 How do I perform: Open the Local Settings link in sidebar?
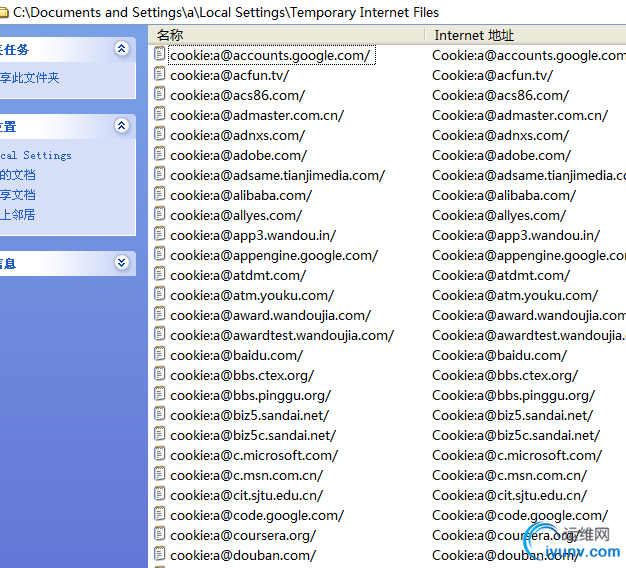36,155
